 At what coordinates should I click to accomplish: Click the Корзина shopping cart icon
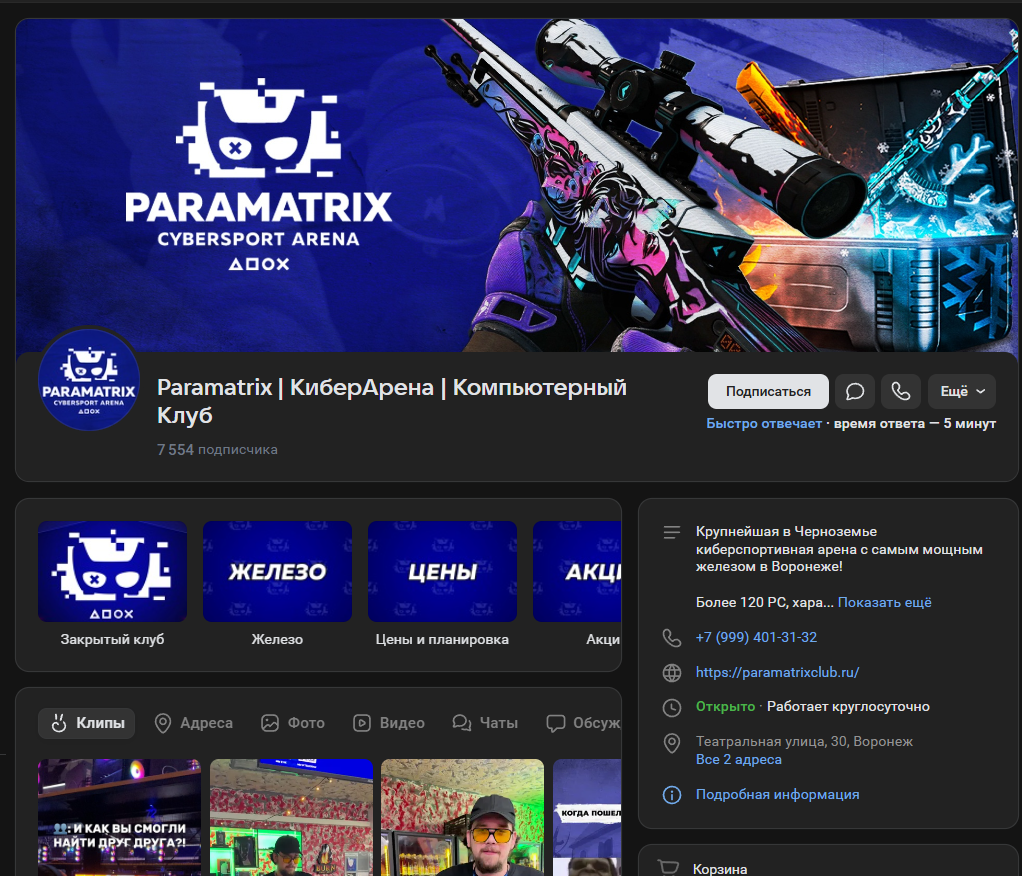click(x=669, y=868)
